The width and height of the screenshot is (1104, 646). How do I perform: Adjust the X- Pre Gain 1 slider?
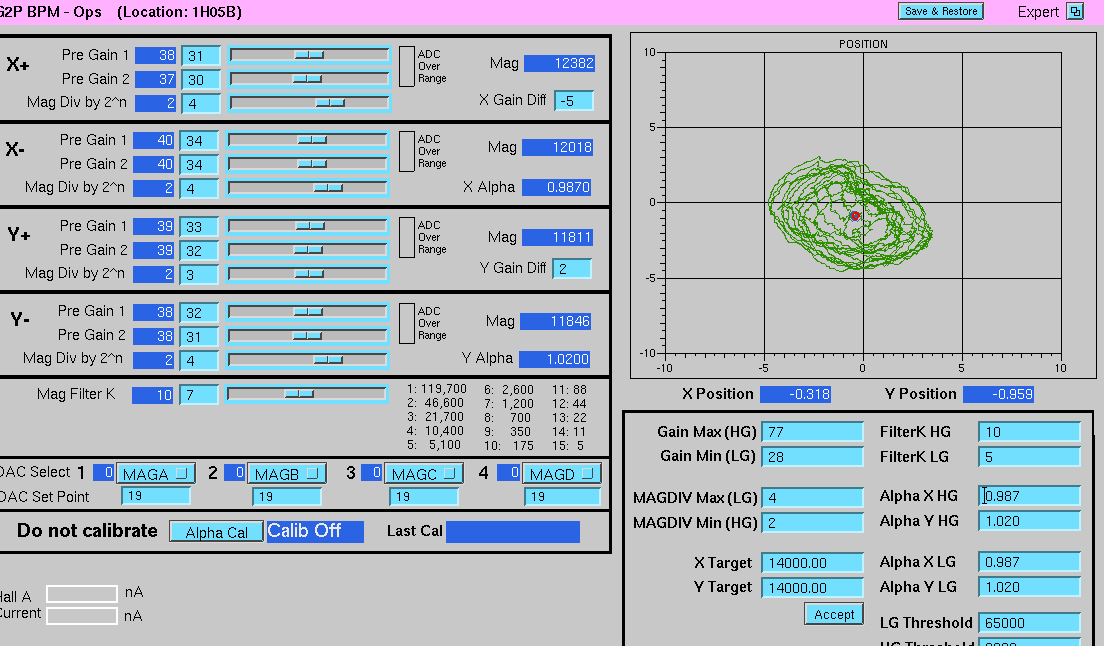(x=307, y=140)
